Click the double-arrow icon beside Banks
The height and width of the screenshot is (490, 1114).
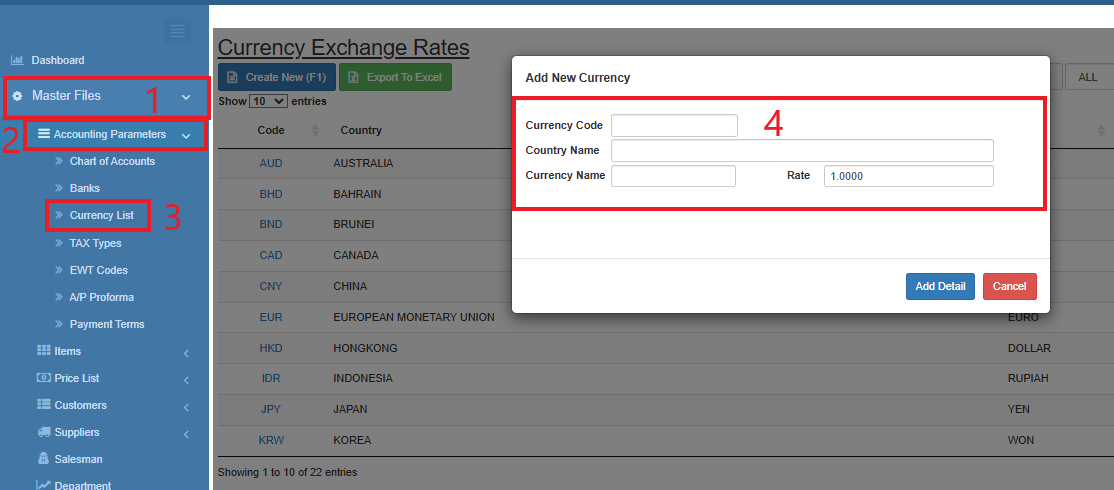tap(59, 188)
